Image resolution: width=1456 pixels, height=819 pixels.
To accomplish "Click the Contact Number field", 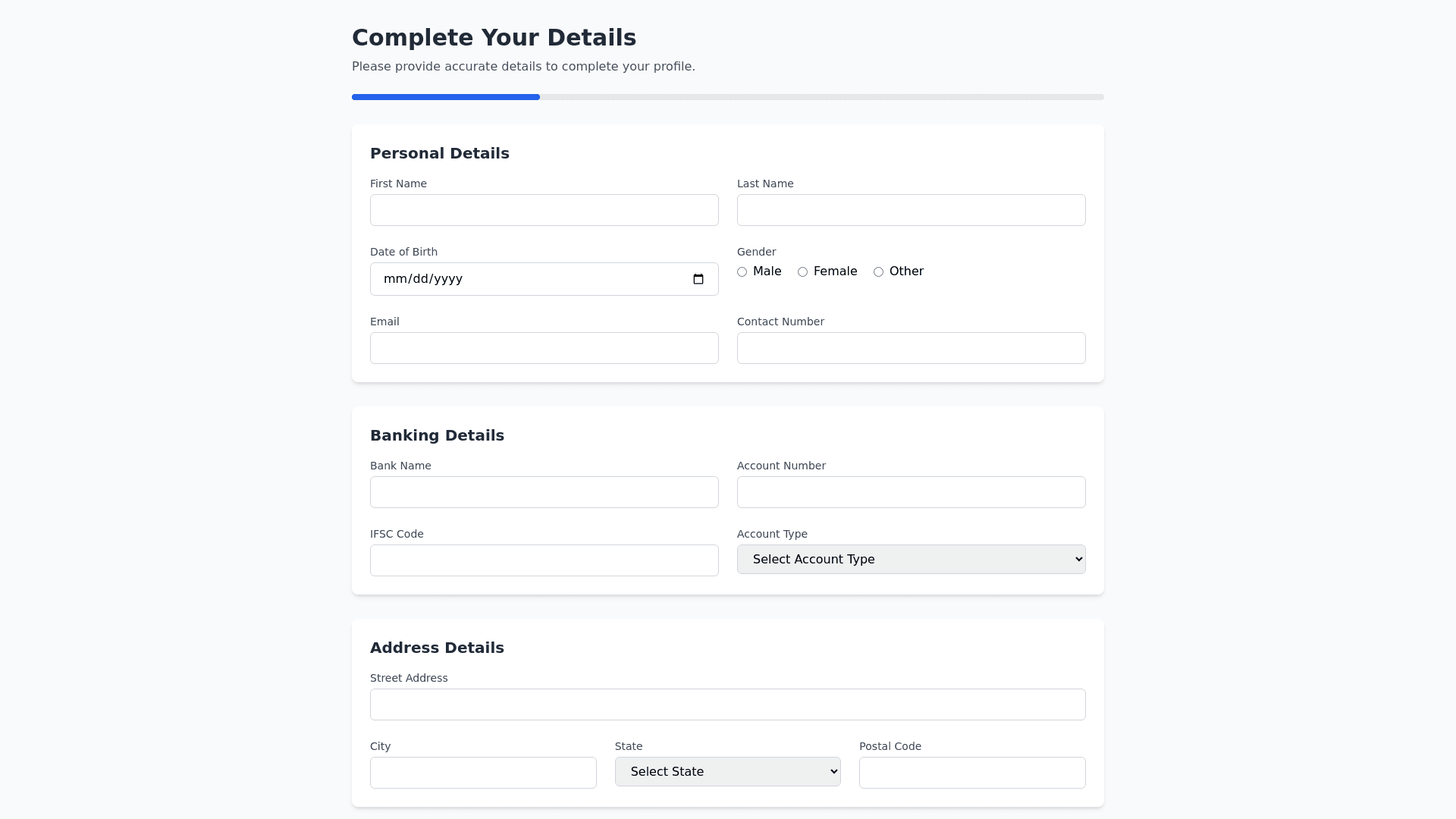I will (911, 348).
